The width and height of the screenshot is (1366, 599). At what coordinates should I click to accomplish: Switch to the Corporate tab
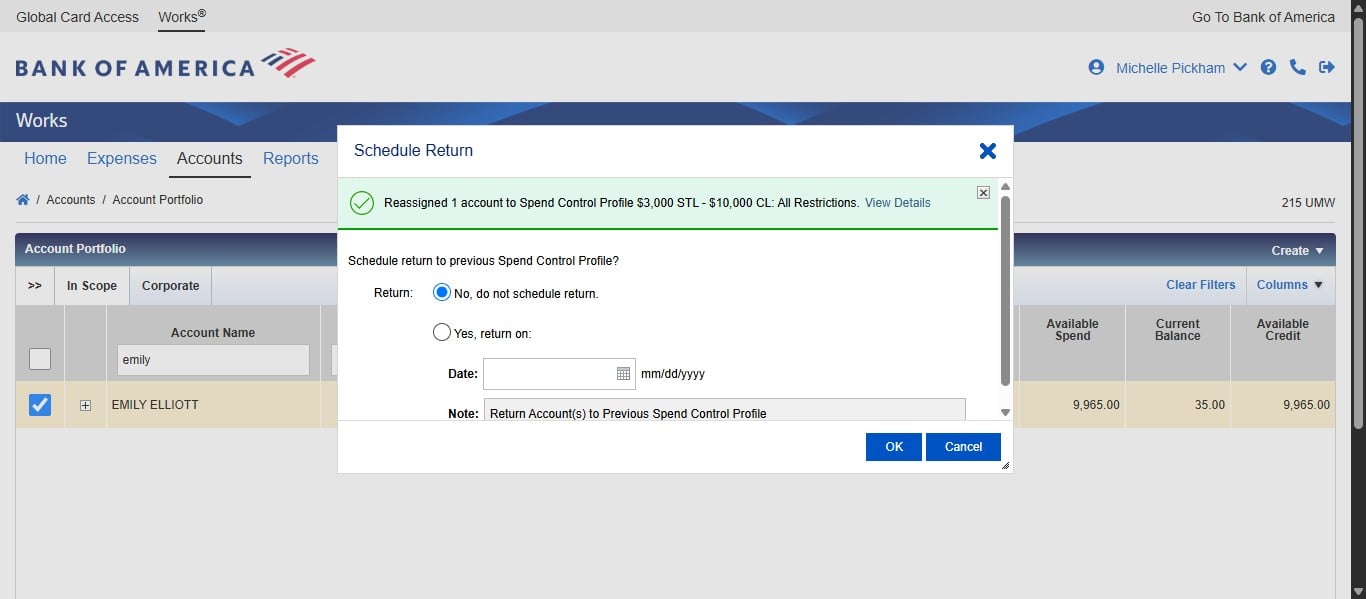pyautogui.click(x=169, y=285)
